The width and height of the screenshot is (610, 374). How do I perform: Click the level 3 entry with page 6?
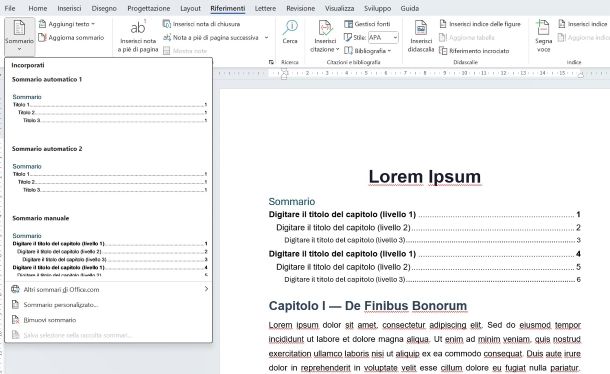point(432,279)
